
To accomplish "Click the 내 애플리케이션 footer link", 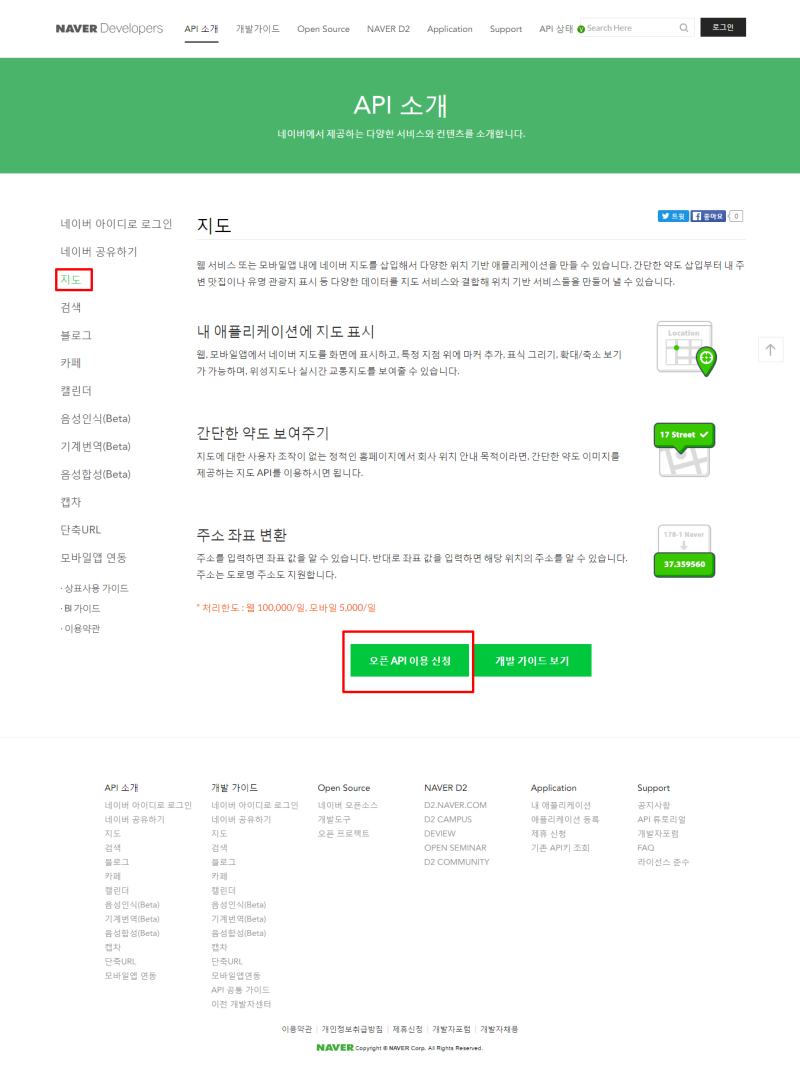I will coord(561,805).
